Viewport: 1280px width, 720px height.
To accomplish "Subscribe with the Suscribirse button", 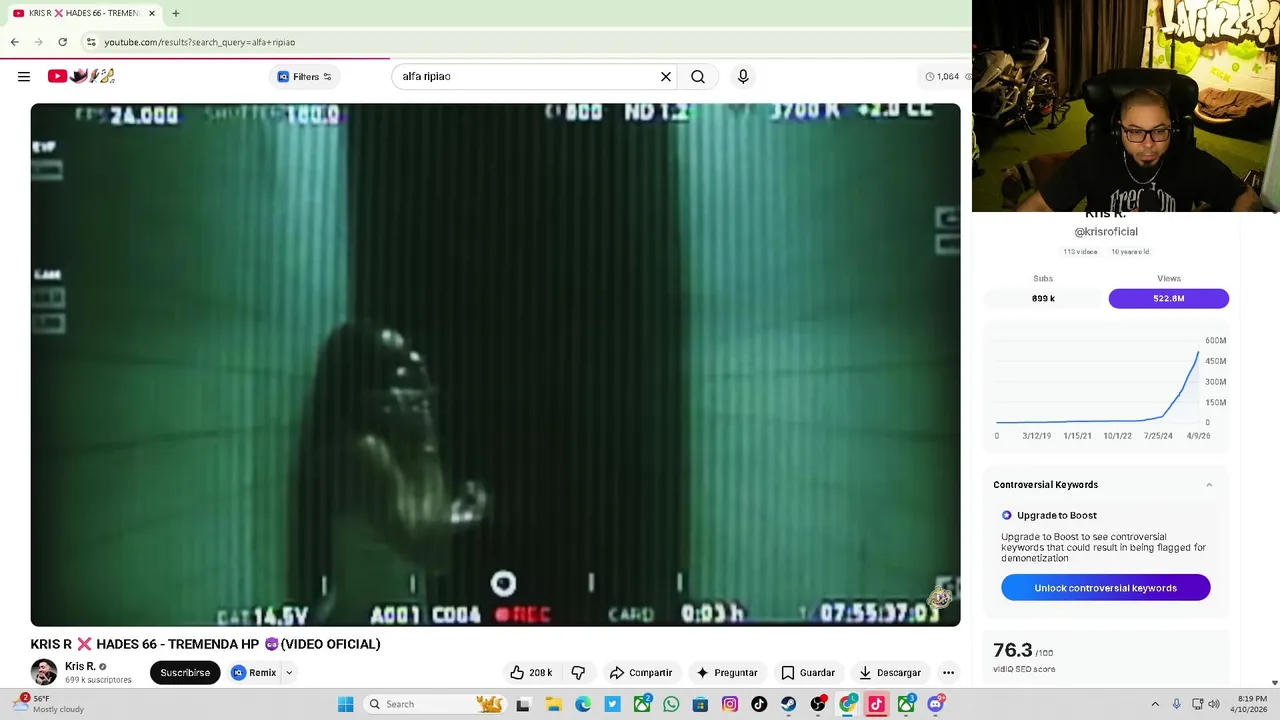I will tap(185, 673).
